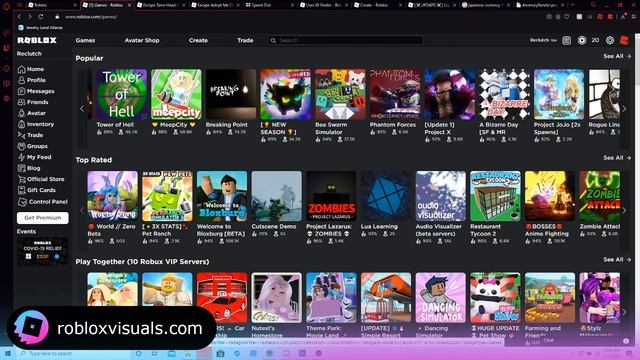The width and height of the screenshot is (640, 360).
Task: Open the Jewelry Land Atlanta bookmark
Action: point(40,28)
